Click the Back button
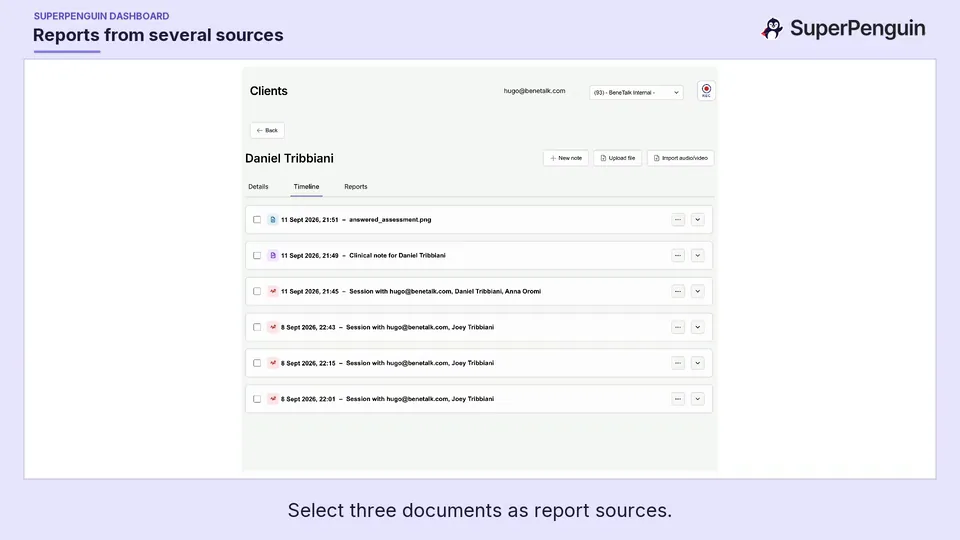960x540 pixels. pyautogui.click(x=267, y=130)
